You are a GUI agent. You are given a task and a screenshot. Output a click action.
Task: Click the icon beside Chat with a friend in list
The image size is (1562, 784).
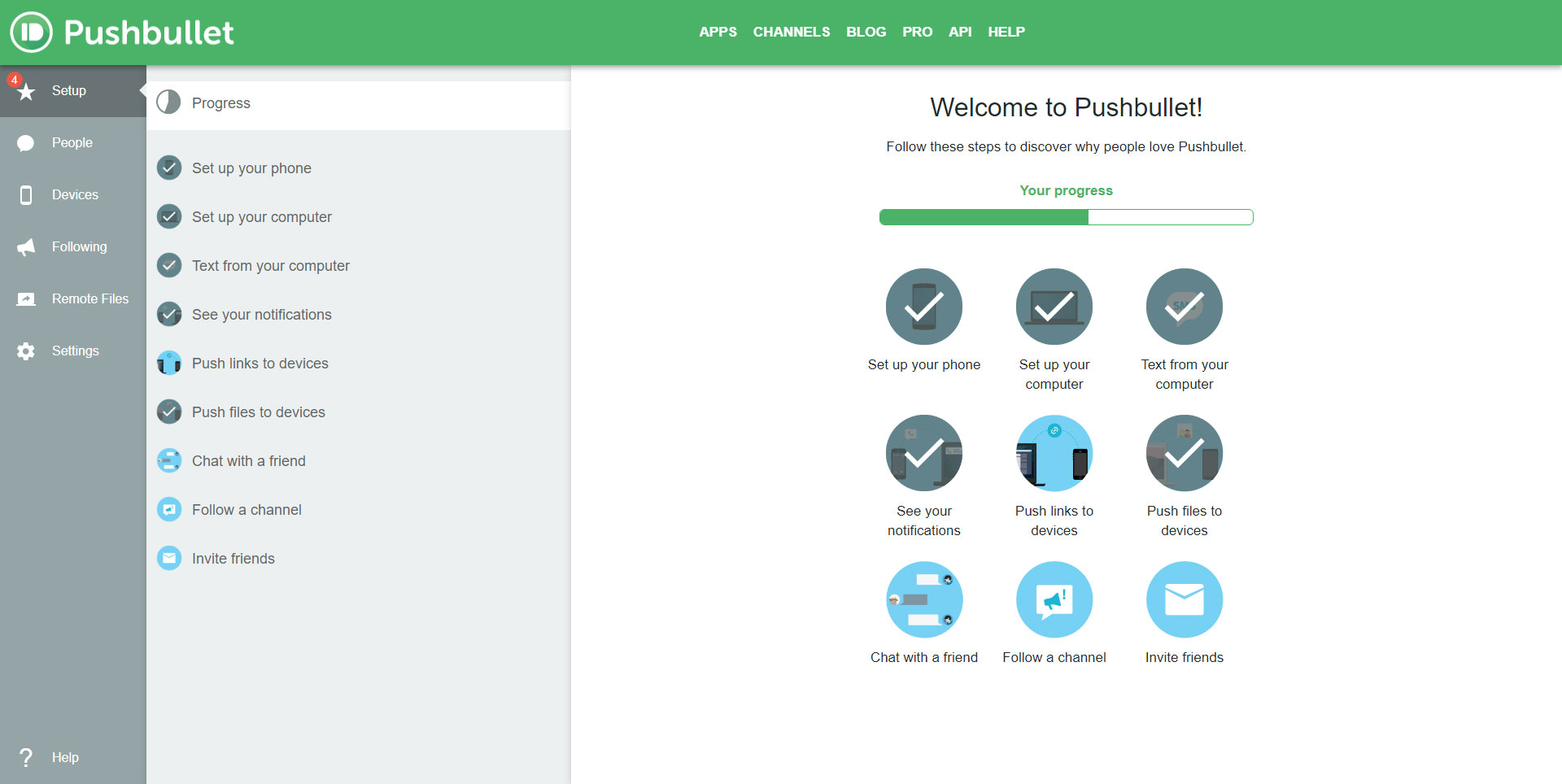pyautogui.click(x=169, y=460)
